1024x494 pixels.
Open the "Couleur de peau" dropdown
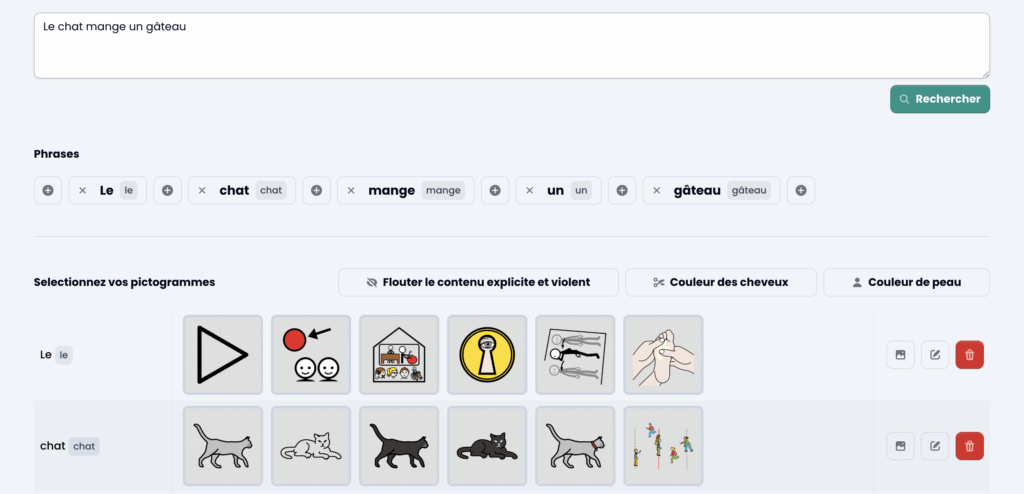pyautogui.click(x=906, y=282)
